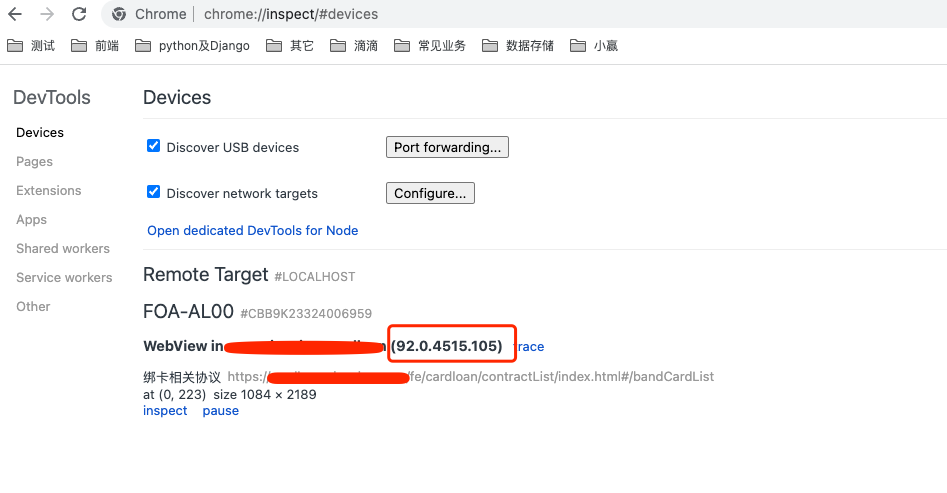Switch to Service workers section
Viewport: 947px width, 493px height.
pyautogui.click(x=64, y=277)
